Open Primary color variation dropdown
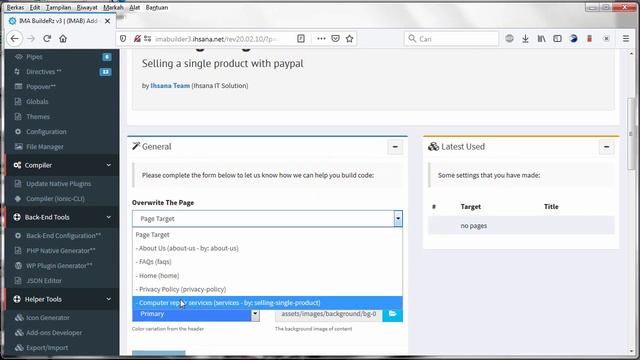This screenshot has width=640, height=360. (x=196, y=314)
